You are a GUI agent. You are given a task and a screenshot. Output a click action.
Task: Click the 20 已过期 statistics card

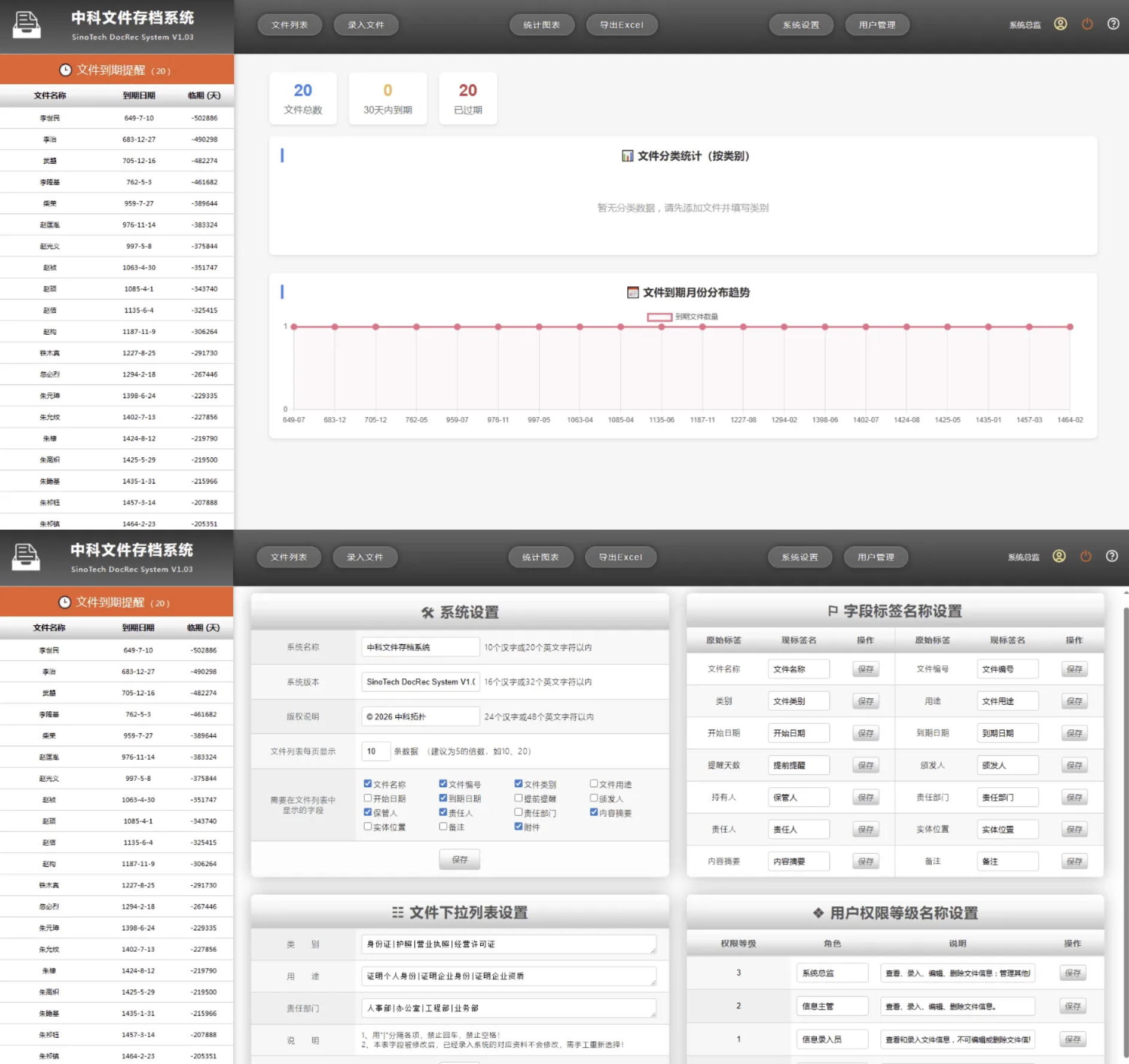click(x=468, y=99)
